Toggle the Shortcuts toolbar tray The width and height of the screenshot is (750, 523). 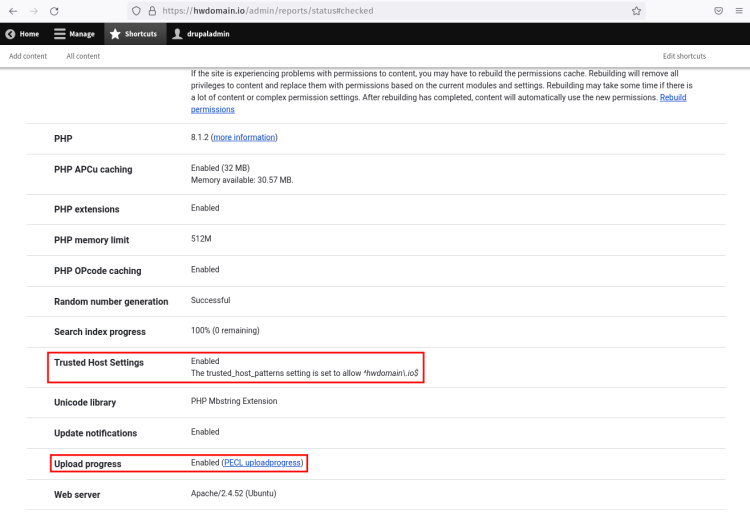(x=132, y=34)
